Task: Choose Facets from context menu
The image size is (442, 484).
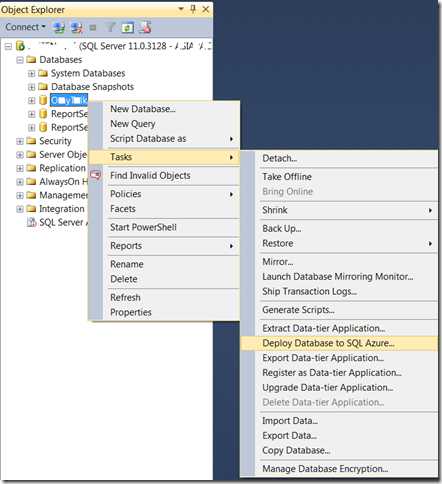Action: [x=165, y=209]
